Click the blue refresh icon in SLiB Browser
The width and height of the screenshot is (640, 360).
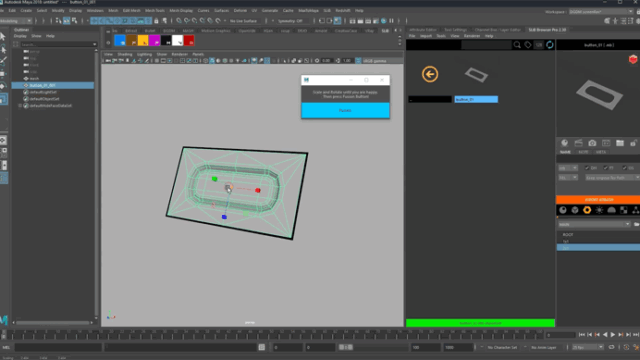550,45
